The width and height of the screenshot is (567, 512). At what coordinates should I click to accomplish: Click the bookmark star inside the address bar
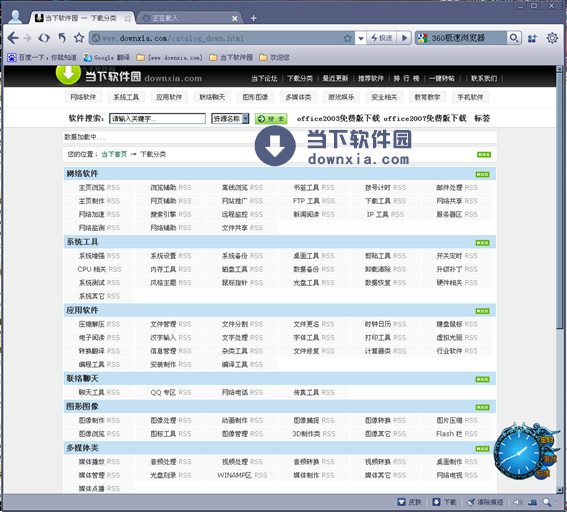click(348, 38)
